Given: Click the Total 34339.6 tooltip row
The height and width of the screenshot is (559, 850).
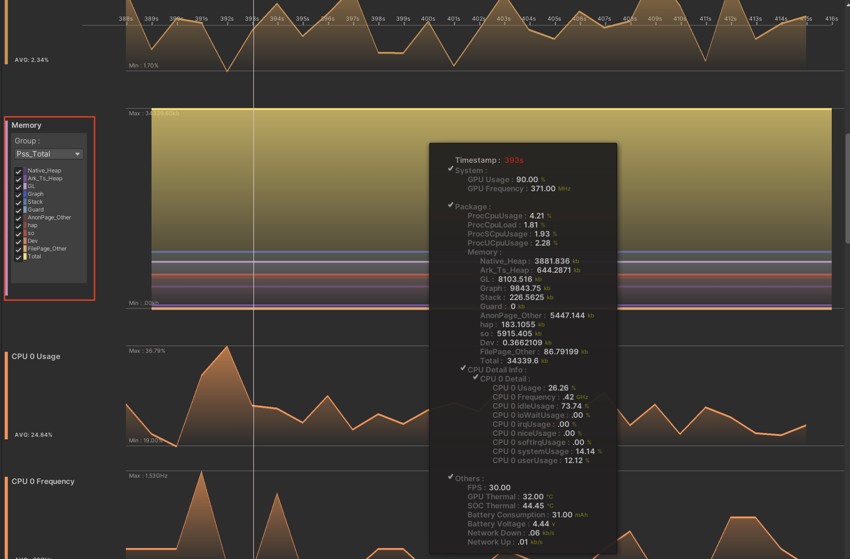Looking at the screenshot, I should pyautogui.click(x=514, y=361).
